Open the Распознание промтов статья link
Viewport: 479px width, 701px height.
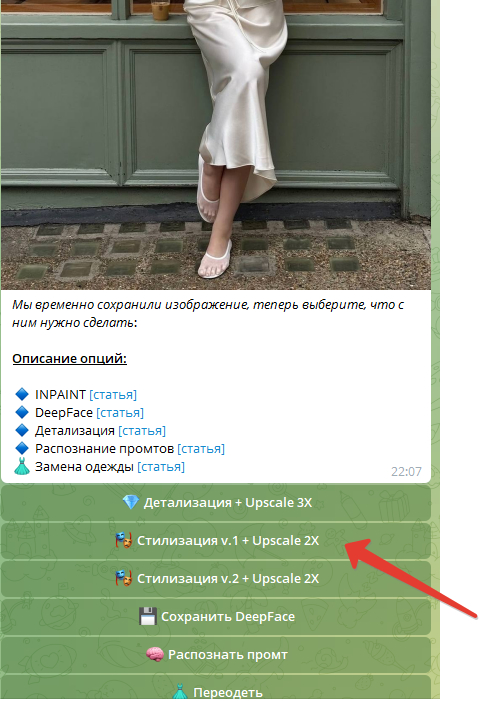pyautogui.click(x=201, y=448)
